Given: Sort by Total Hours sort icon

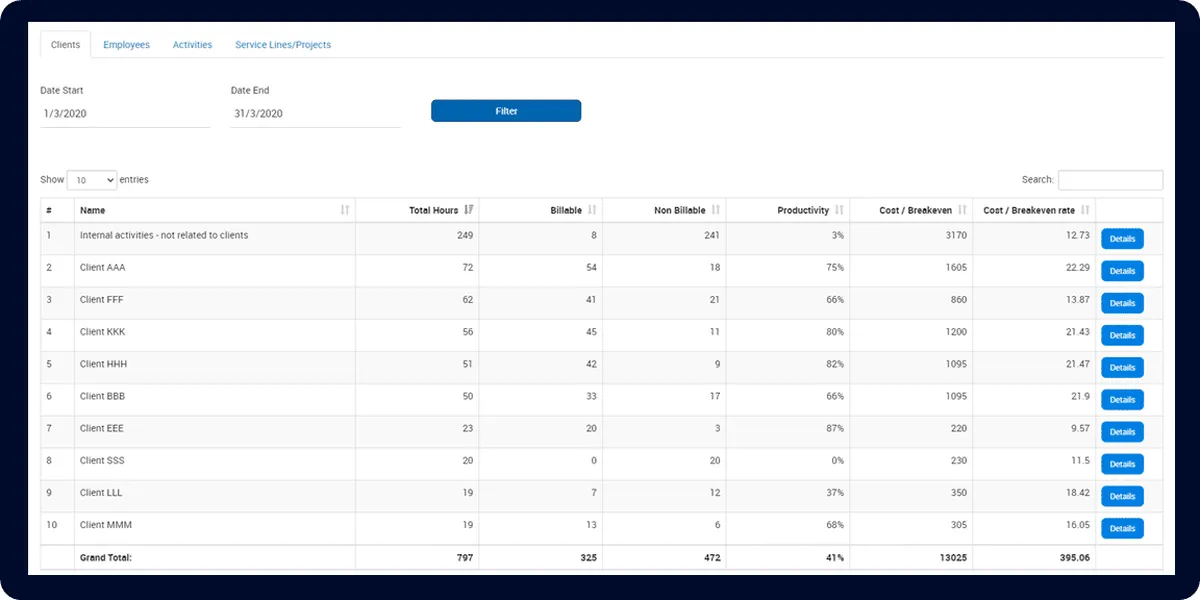Looking at the screenshot, I should pyautogui.click(x=469, y=210).
